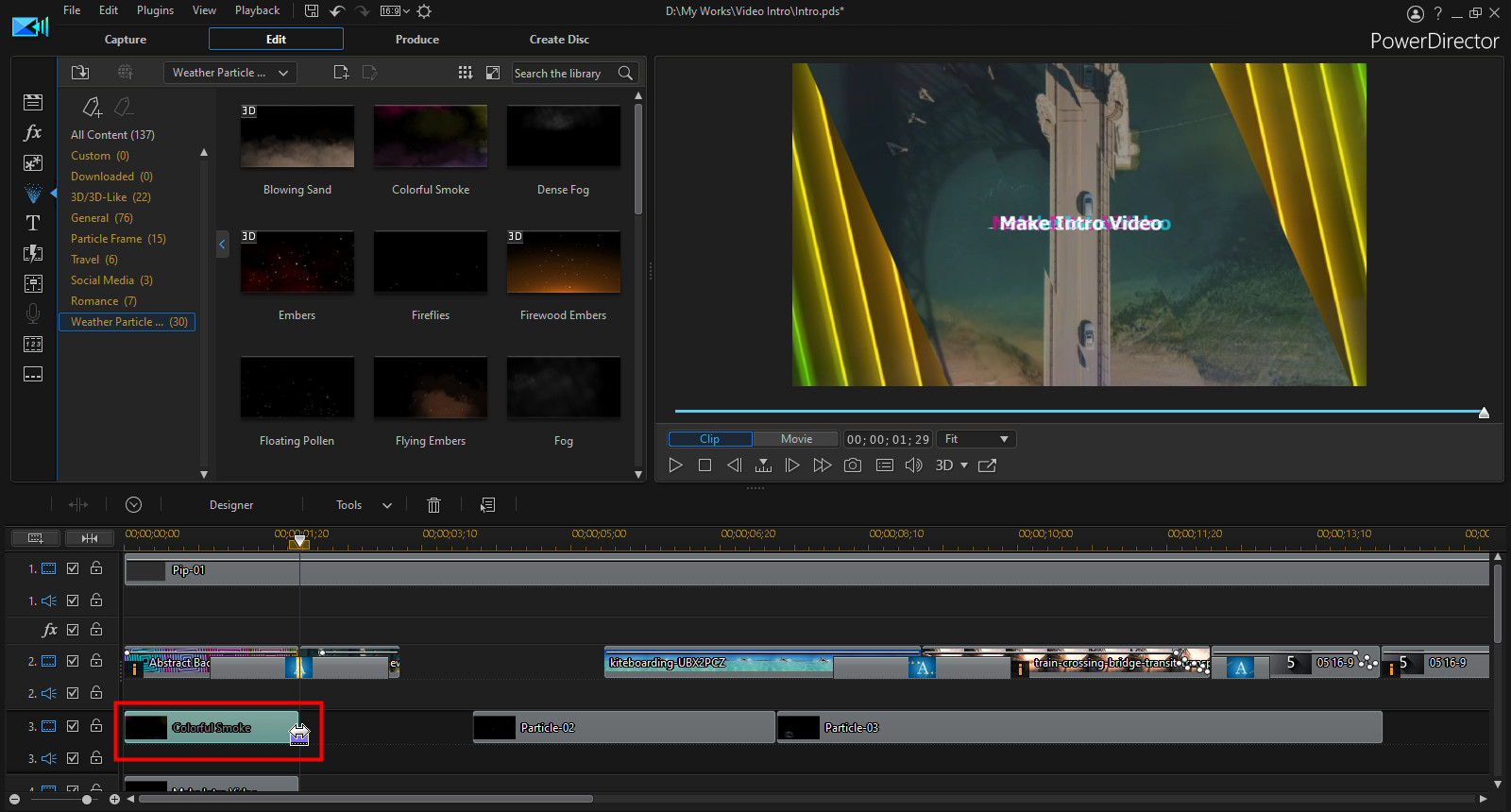Play the preview
Viewport: 1511px width, 812px height.
coord(675,465)
